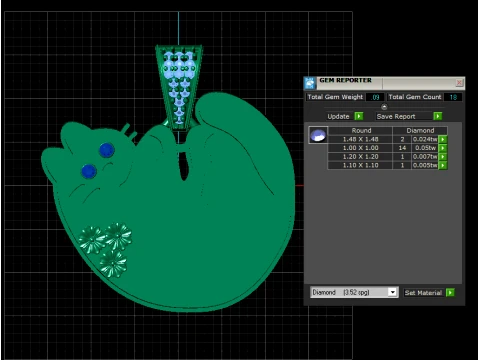Click the green arrow beside Save Report
This screenshot has width=480, height=360.
(x=438, y=116)
